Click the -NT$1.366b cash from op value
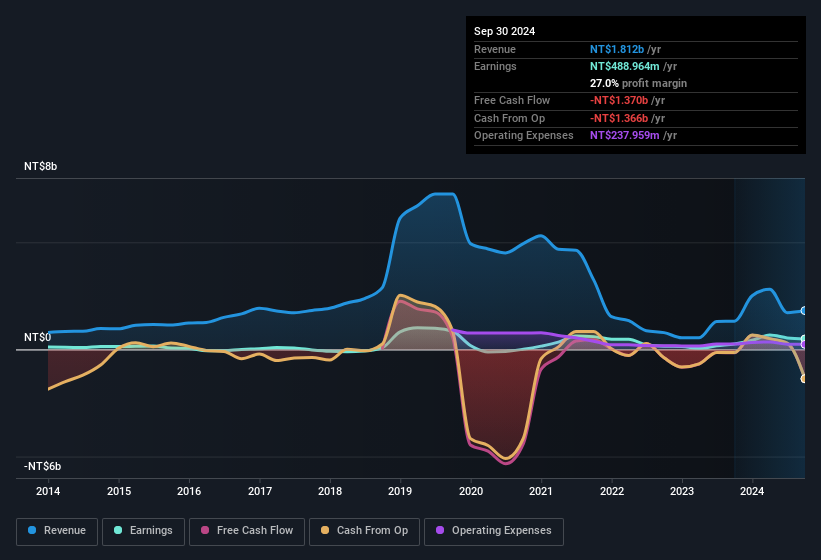 (x=619, y=118)
